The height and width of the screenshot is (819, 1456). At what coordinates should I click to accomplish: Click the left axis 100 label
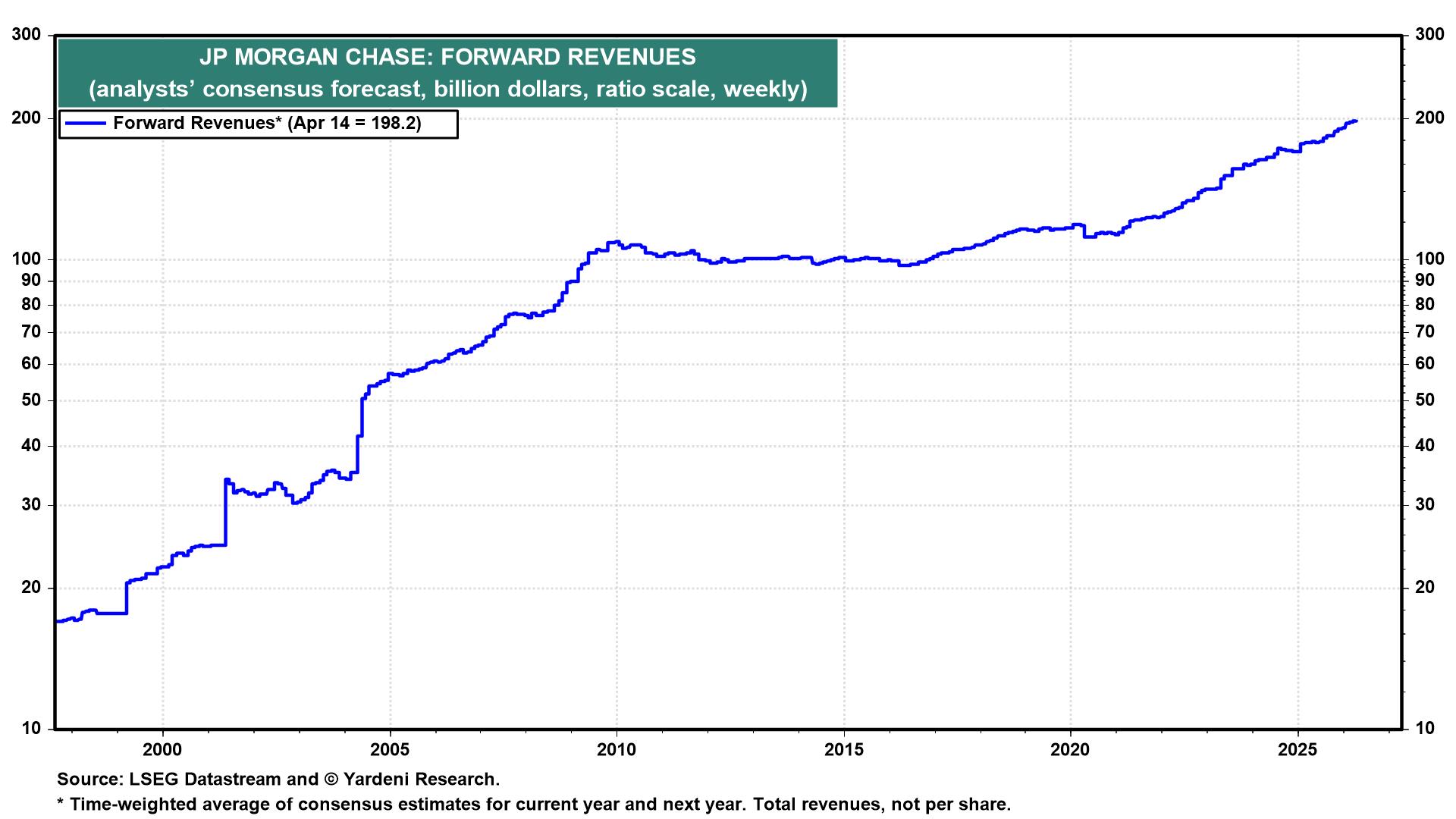(x=26, y=259)
